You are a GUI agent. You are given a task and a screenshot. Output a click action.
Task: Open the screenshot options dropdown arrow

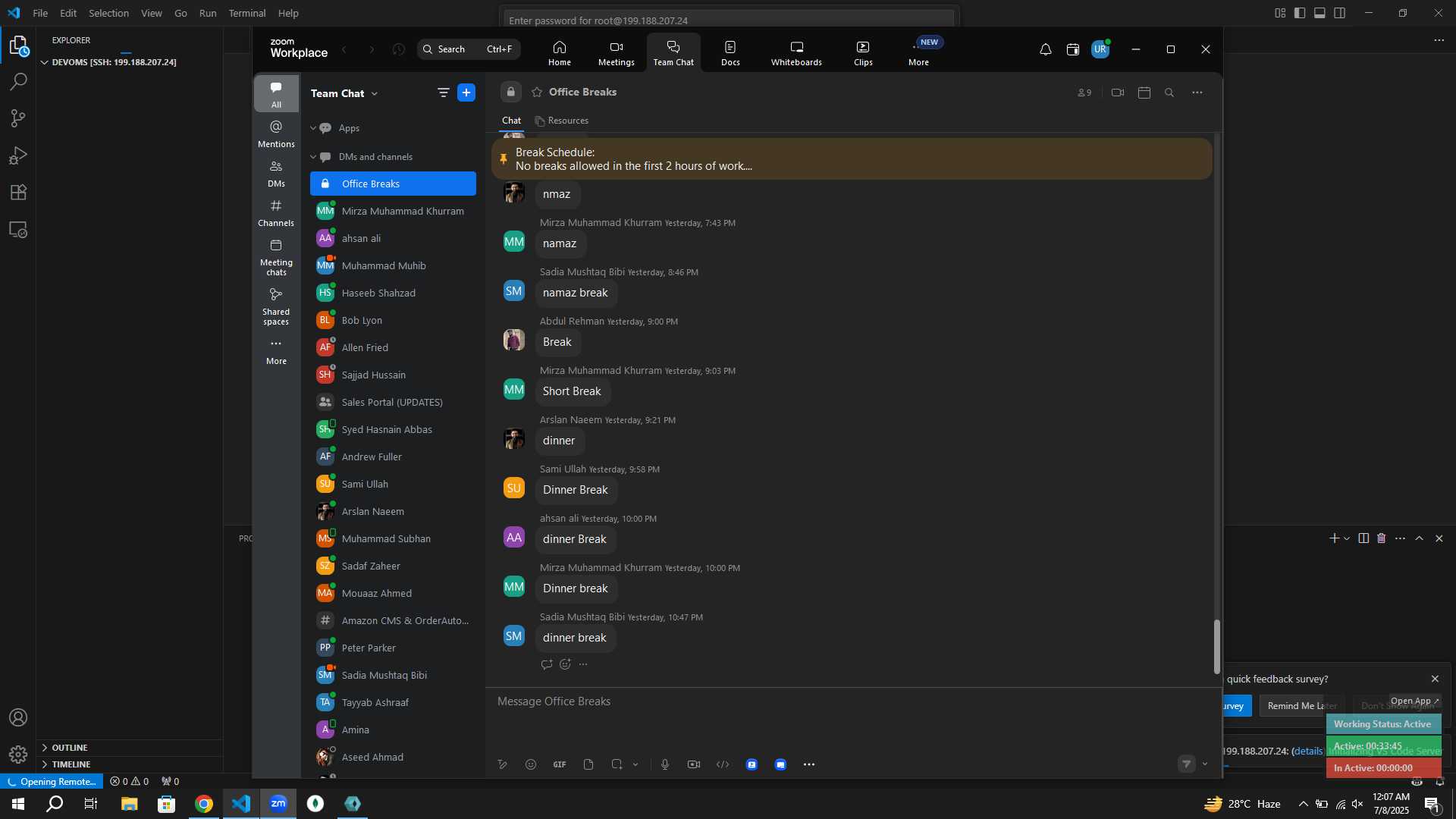[x=635, y=764]
